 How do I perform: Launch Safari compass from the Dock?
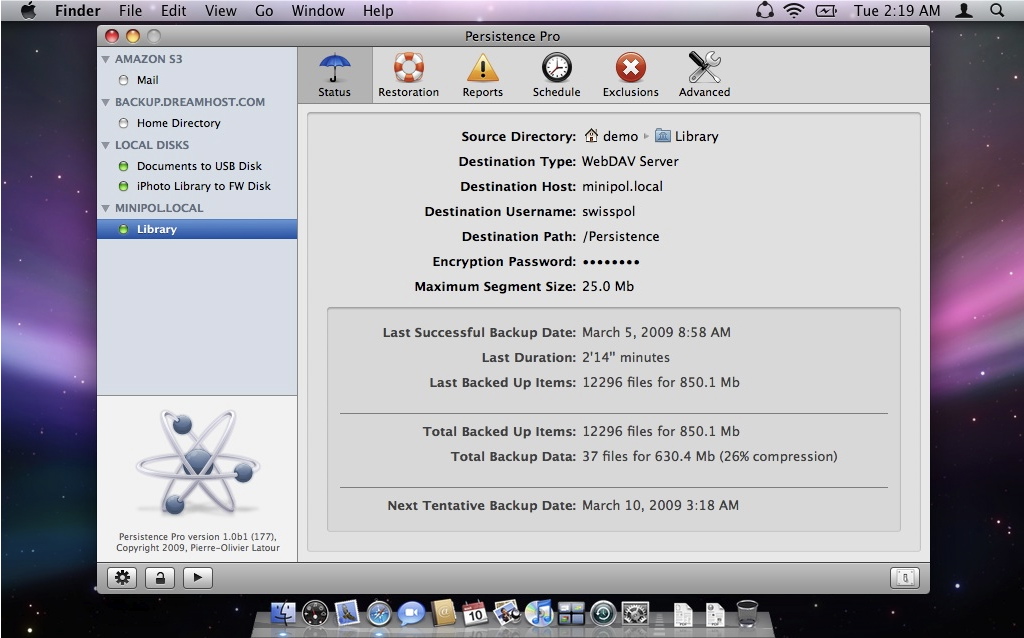379,614
